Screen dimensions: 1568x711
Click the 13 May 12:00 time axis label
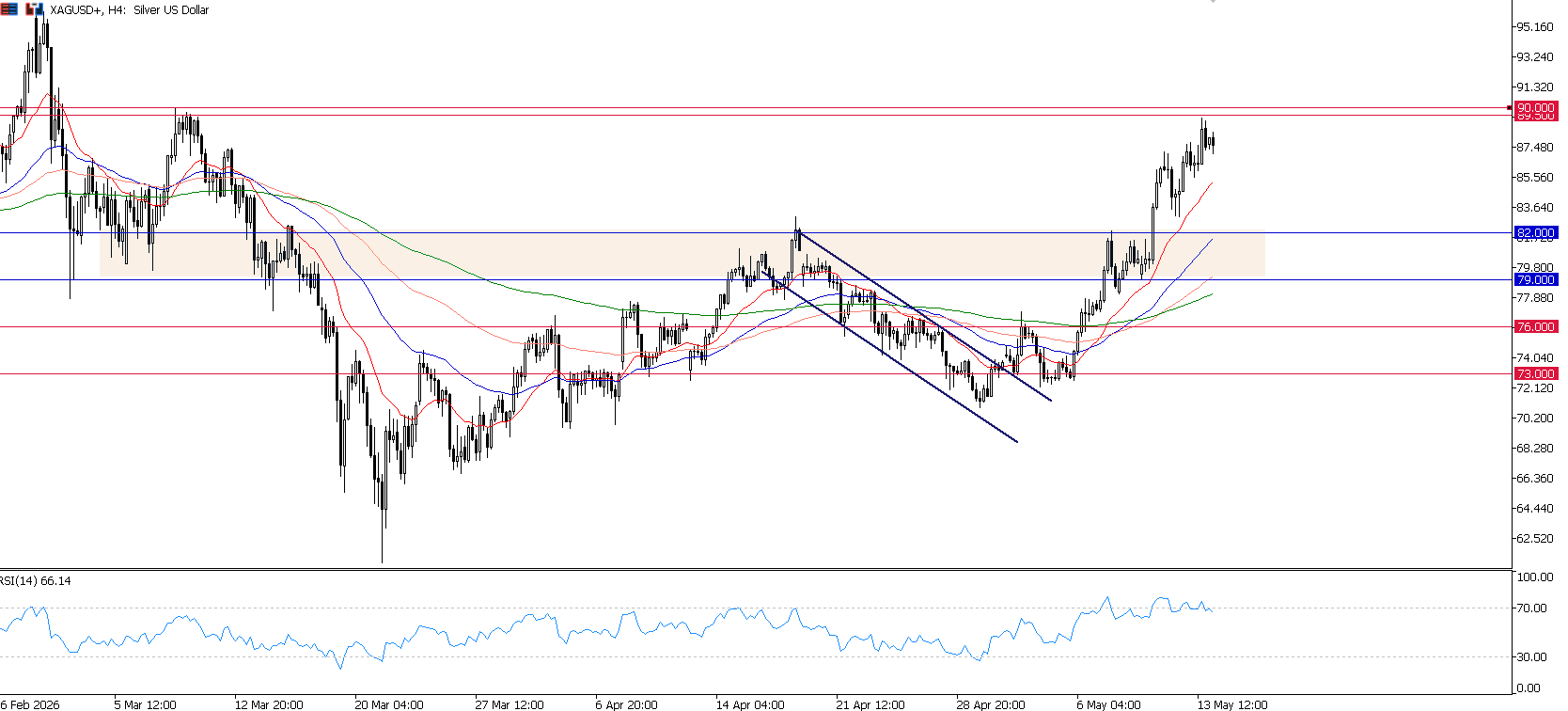pos(1231,704)
